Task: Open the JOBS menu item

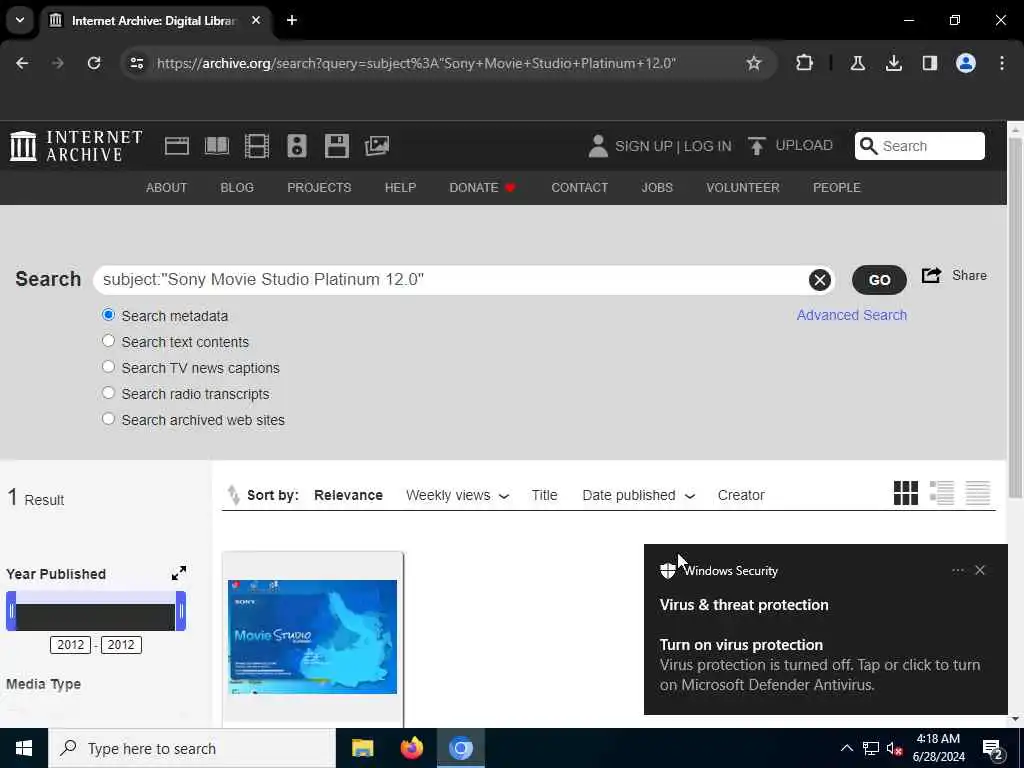Action: tap(657, 188)
